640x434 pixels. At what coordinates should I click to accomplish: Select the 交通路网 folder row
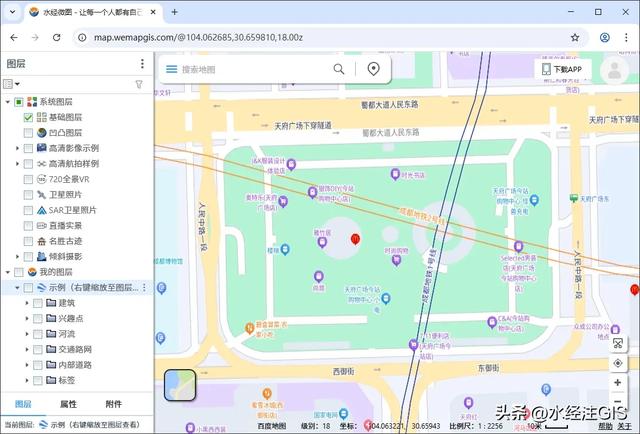[x=78, y=349]
